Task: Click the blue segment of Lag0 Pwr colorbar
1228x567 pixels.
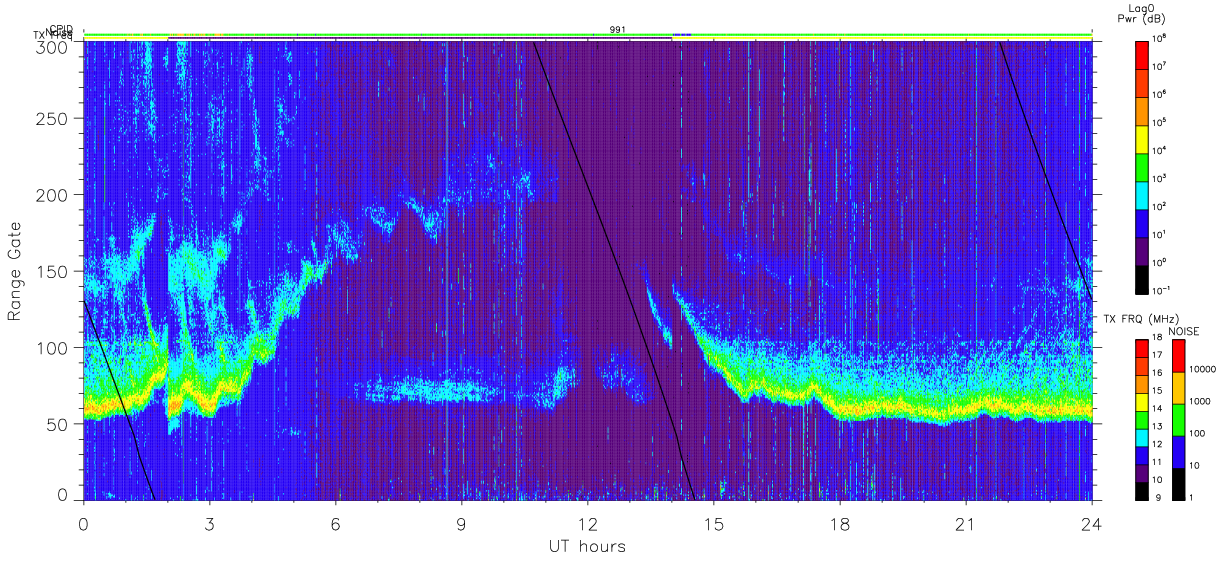Action: 1142,221
